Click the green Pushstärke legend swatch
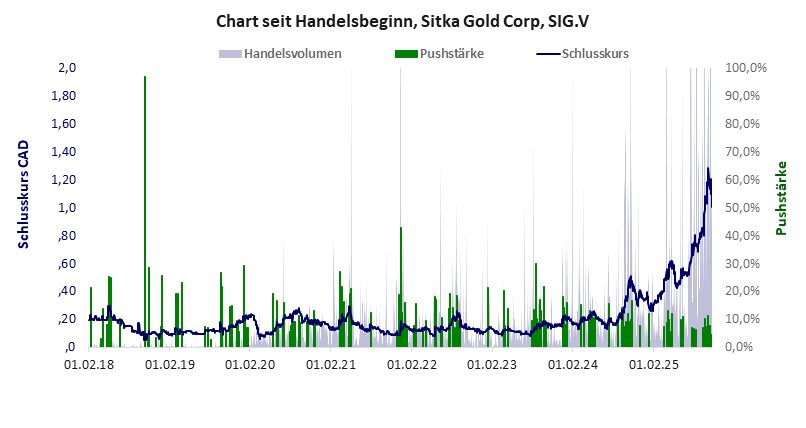This screenshot has height=428, width=806. coord(407,53)
